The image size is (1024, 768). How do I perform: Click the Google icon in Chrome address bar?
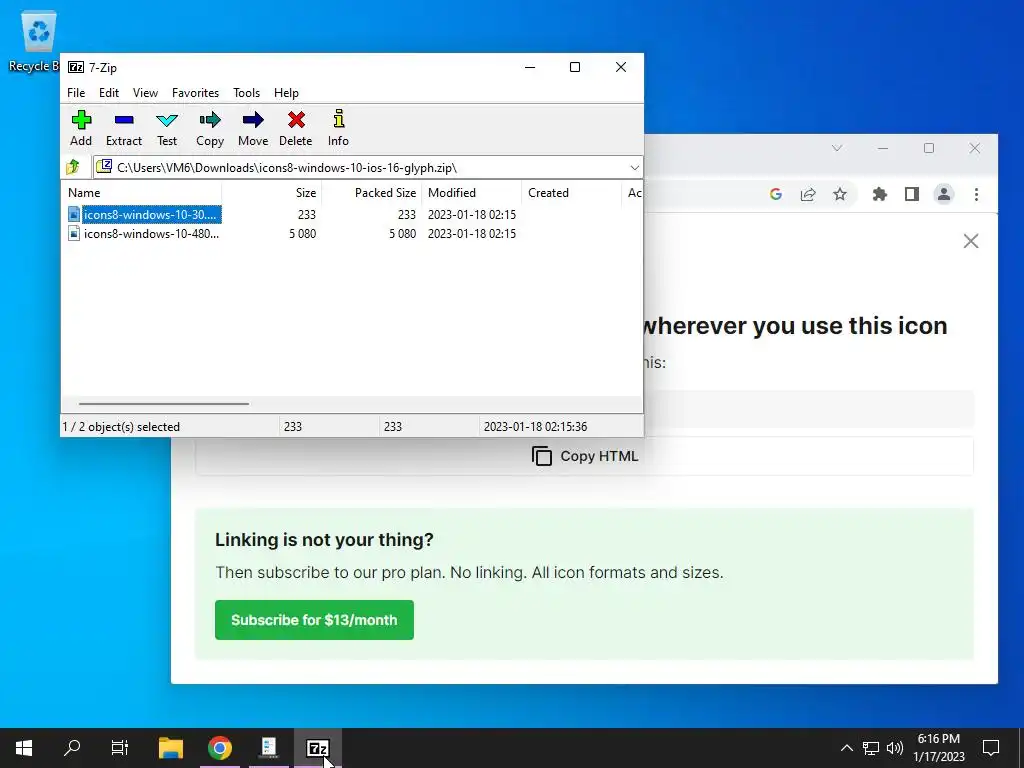point(776,194)
